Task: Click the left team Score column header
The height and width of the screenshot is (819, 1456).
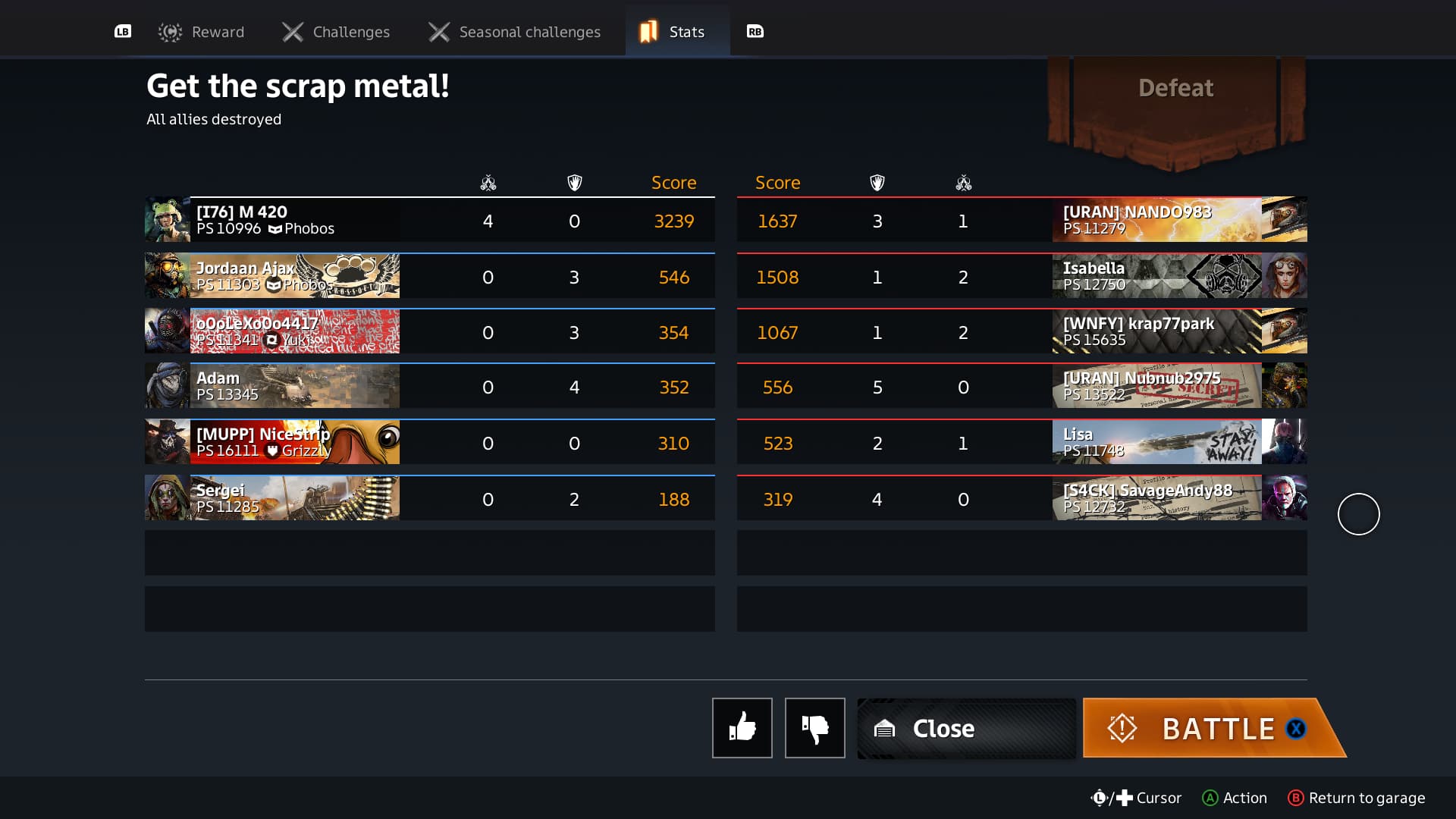Action: [x=673, y=183]
